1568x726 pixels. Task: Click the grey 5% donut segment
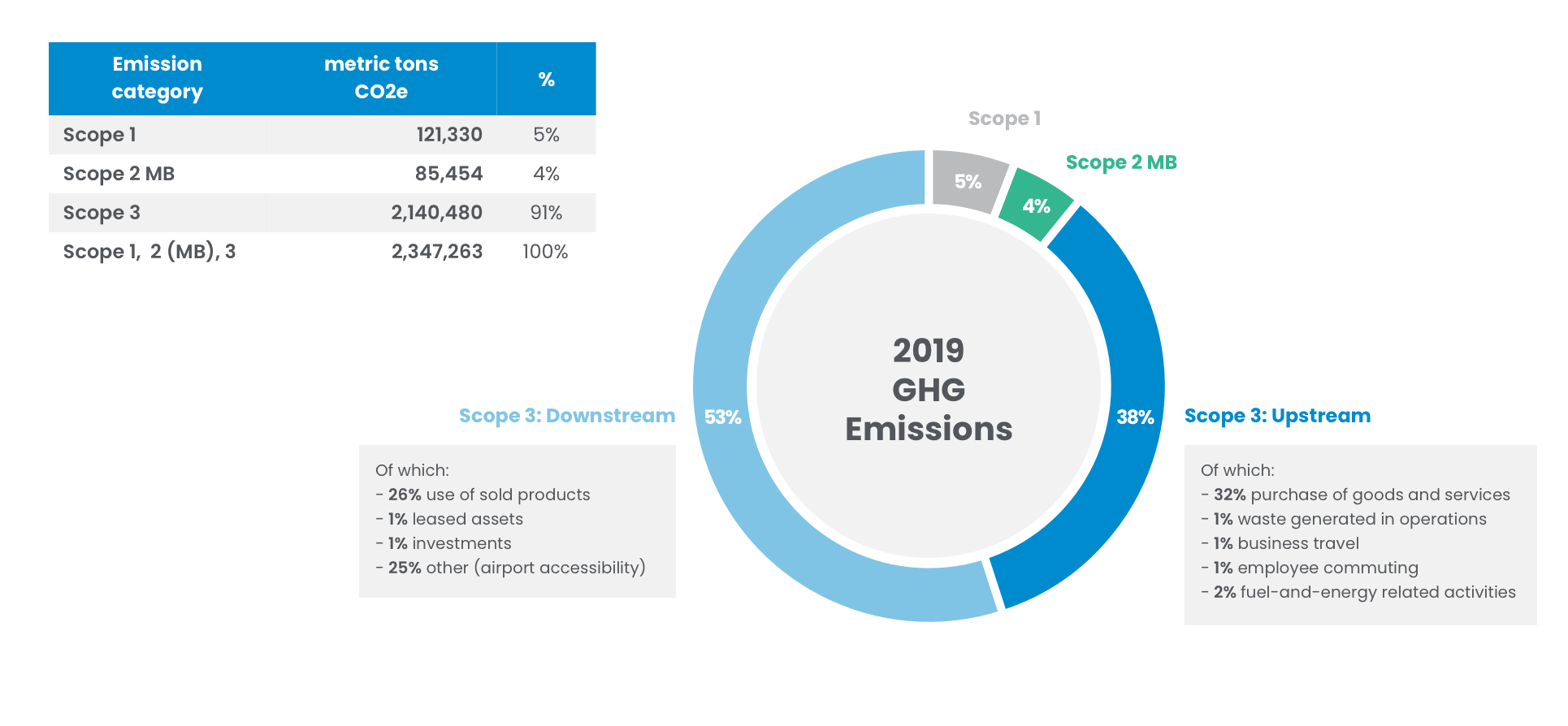click(968, 182)
